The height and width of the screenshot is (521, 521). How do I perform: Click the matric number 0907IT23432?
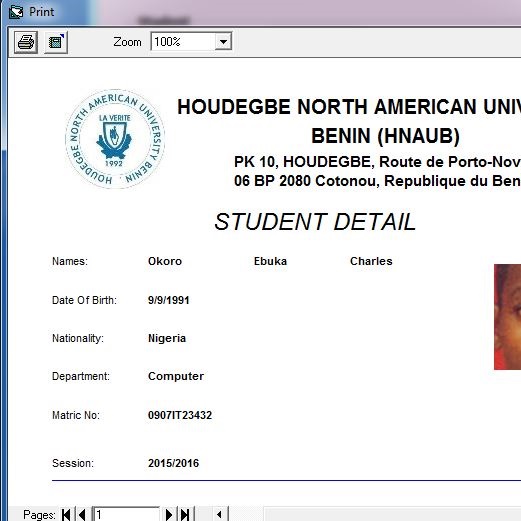[180, 415]
